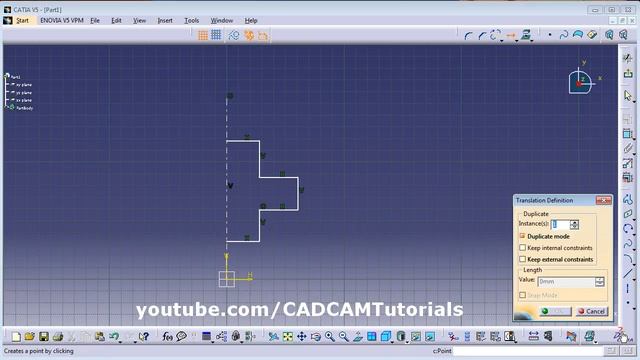640x360 pixels.
Task: Select PartBody in the specification tree
Action: (x=24, y=108)
